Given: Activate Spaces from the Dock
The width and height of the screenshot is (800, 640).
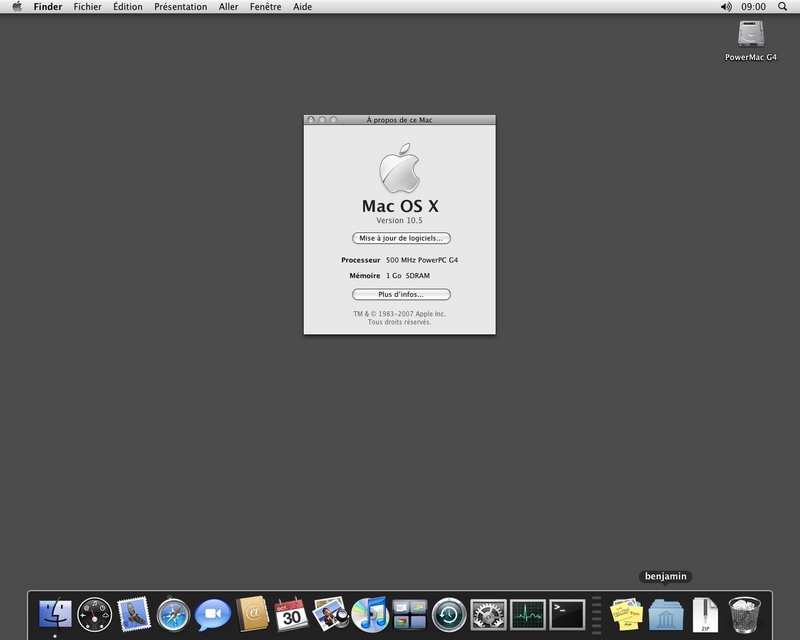Looking at the screenshot, I should pos(409,613).
